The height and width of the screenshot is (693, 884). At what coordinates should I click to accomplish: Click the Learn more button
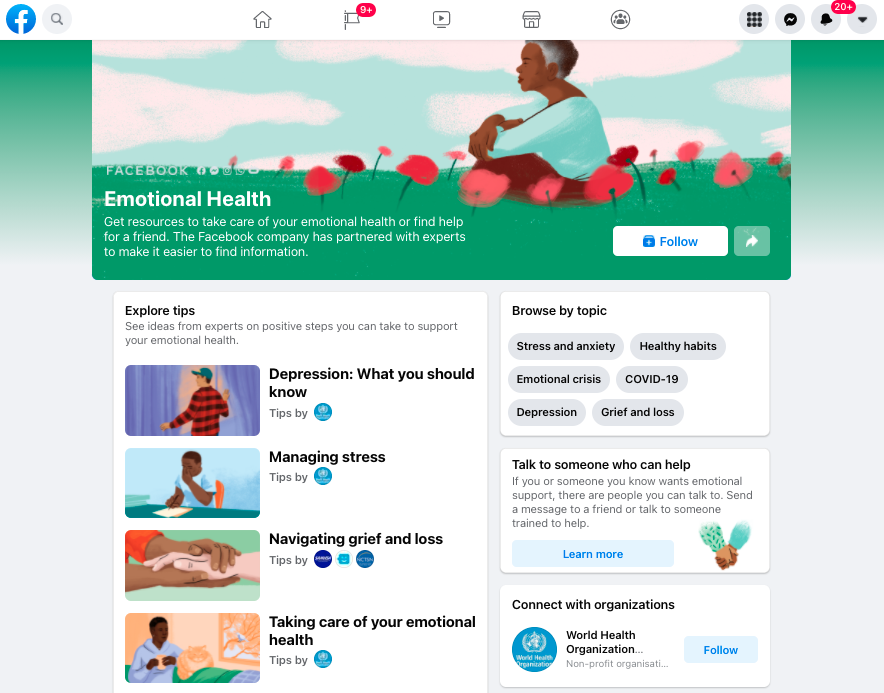click(593, 554)
